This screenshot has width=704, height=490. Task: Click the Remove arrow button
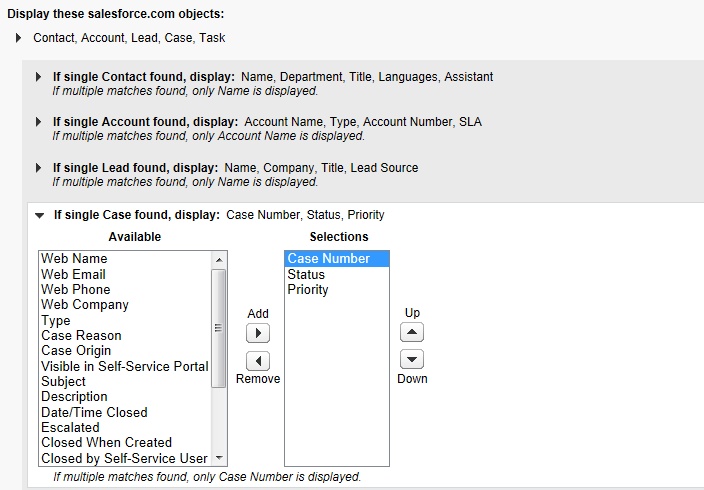[257, 361]
